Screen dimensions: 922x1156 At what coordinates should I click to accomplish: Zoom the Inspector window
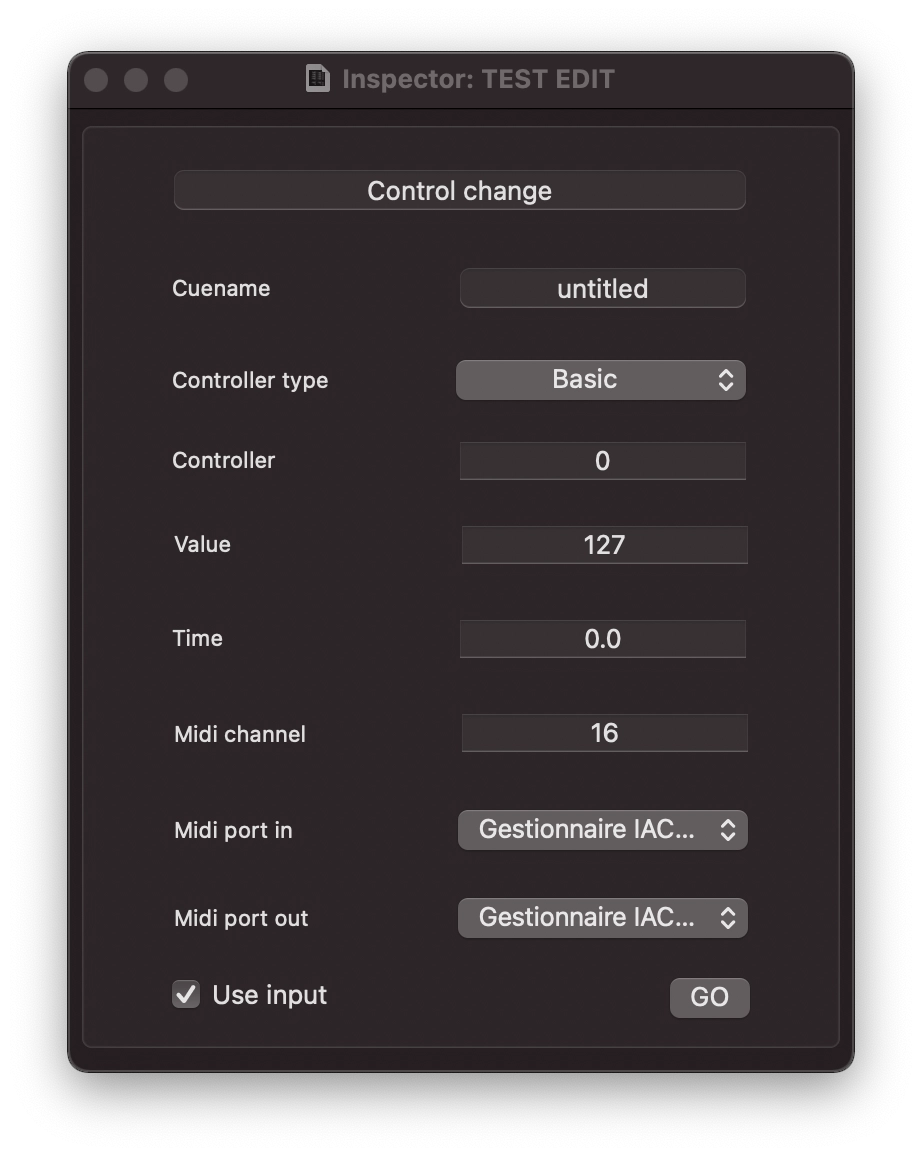(x=175, y=80)
